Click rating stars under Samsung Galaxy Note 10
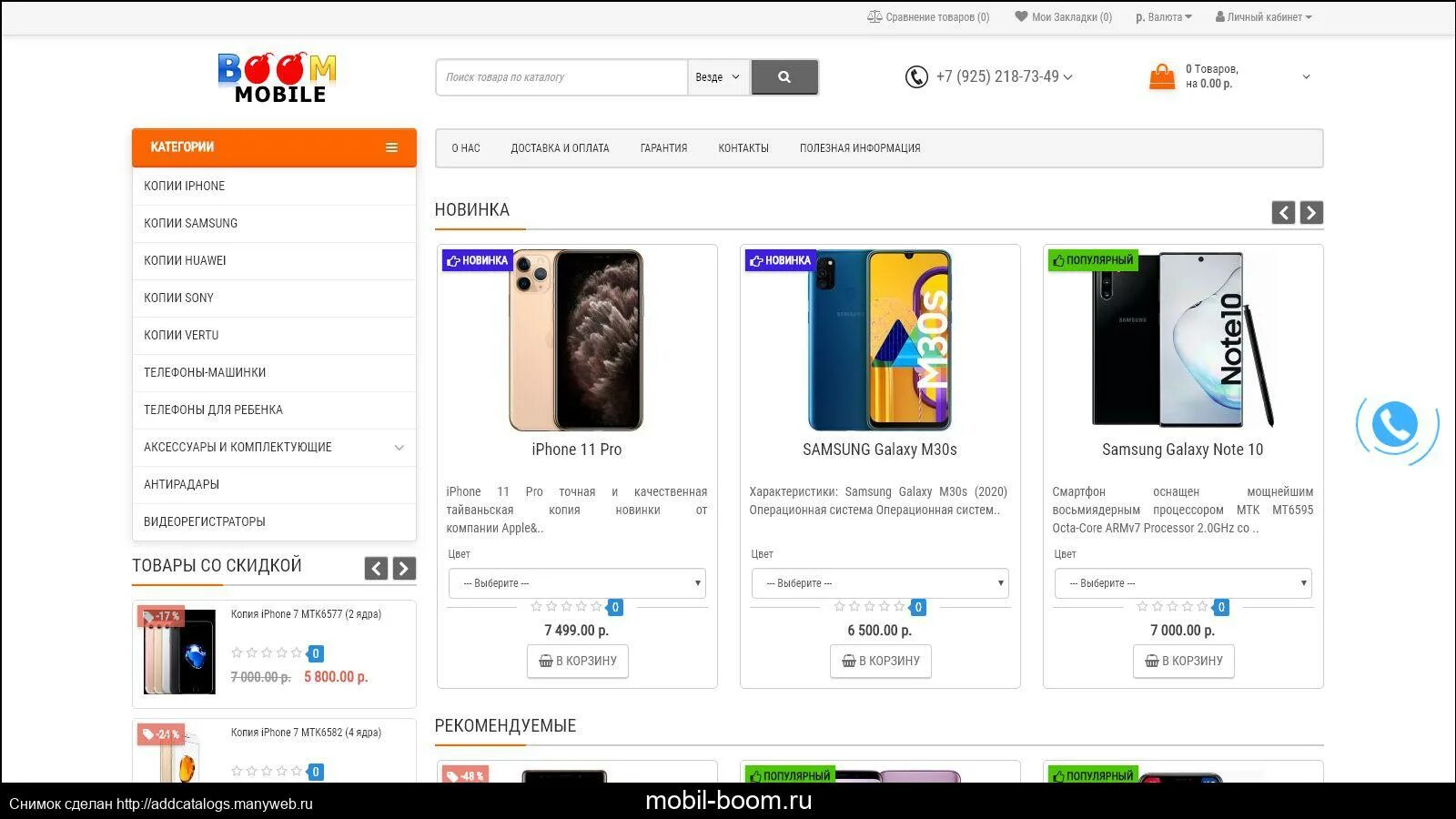This screenshot has width=1456, height=819. [x=1172, y=607]
